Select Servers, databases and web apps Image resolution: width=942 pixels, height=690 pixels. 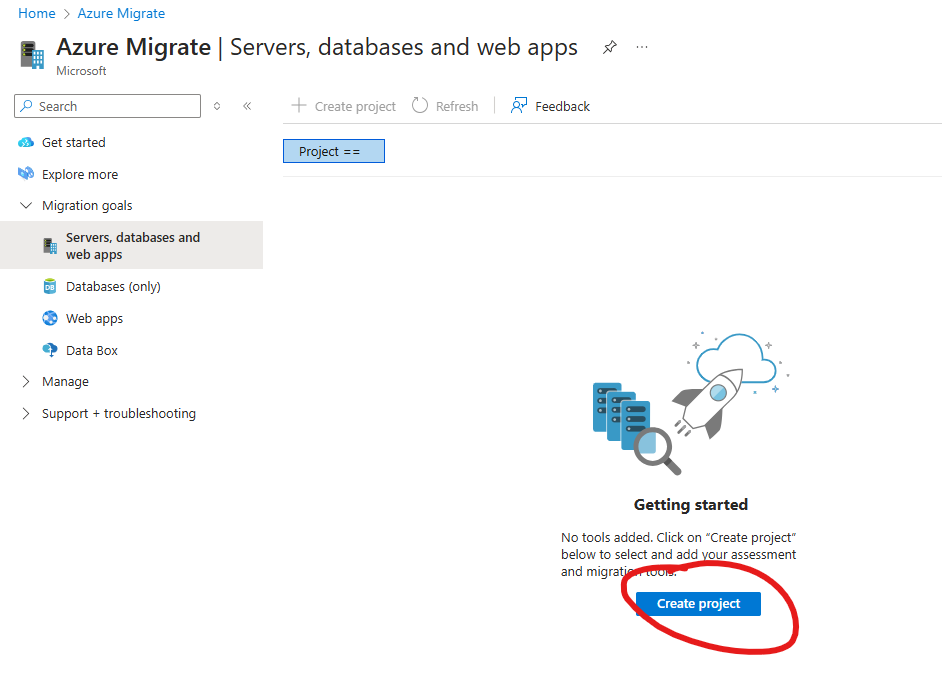[x=132, y=246]
